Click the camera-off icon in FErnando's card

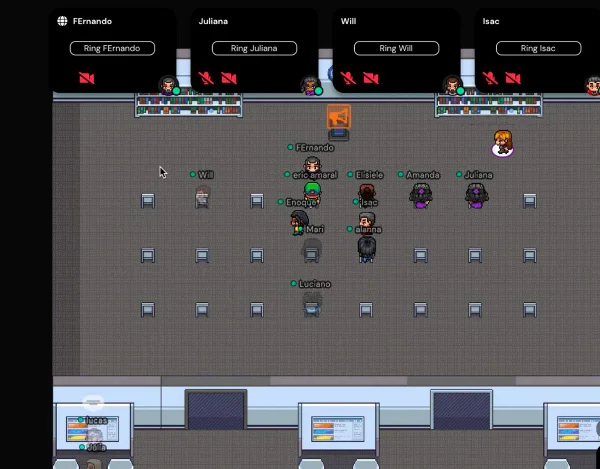tap(87, 78)
